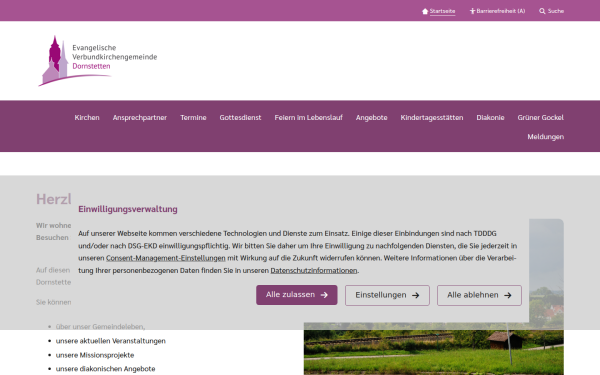Click the Einwilligungsverwaltung heading
The width and height of the screenshot is (600, 375).
(x=128, y=209)
